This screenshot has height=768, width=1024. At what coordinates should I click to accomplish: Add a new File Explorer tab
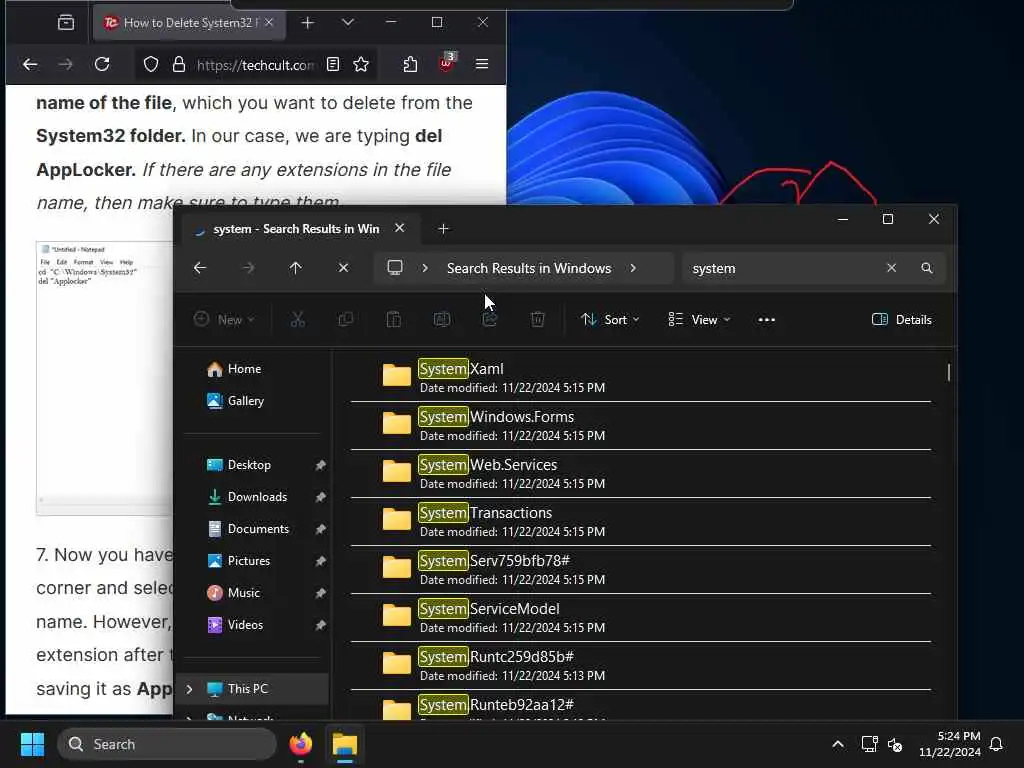click(x=443, y=229)
